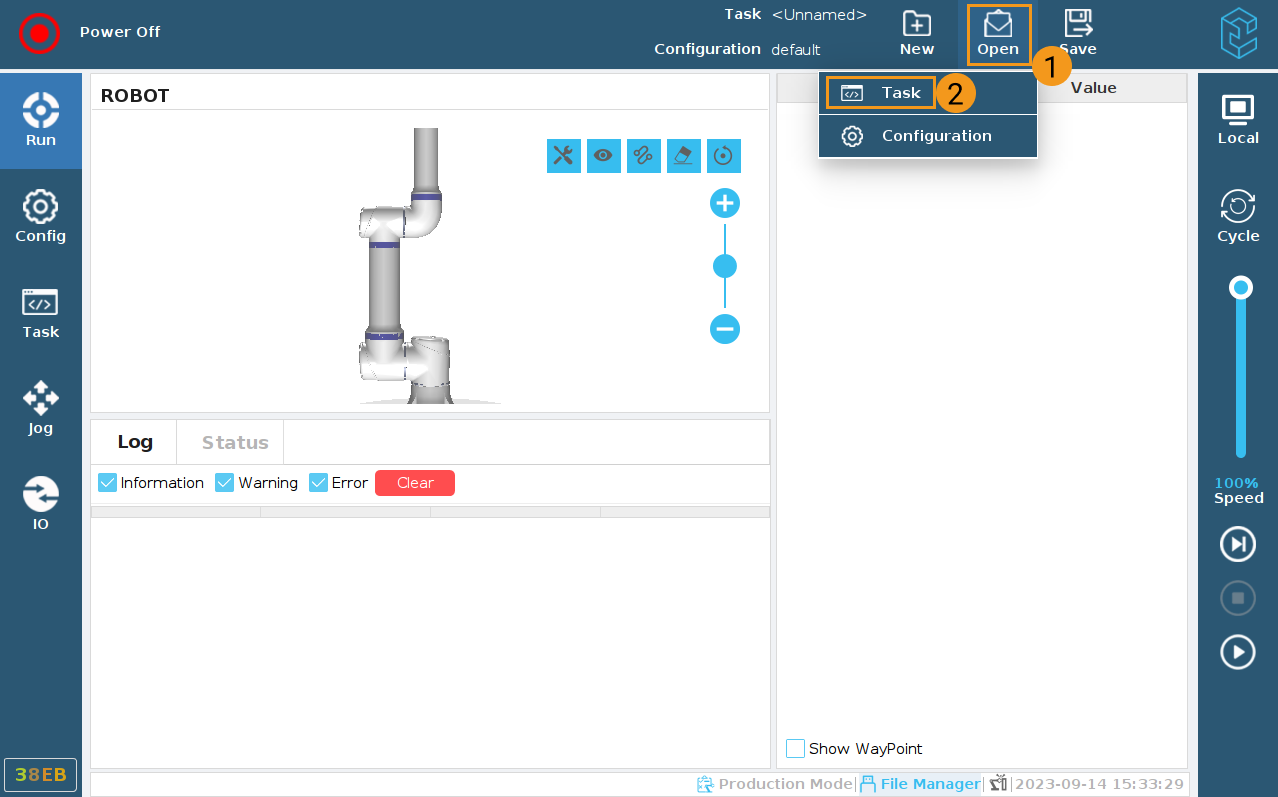Toggle the eye visibility icon in robot view
The height and width of the screenshot is (797, 1278).
coord(604,155)
